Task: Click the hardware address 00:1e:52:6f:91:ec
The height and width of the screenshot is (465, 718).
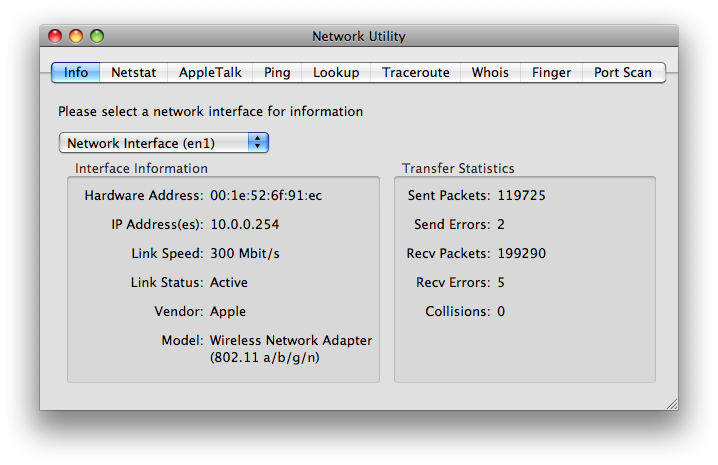Action: [x=266, y=195]
